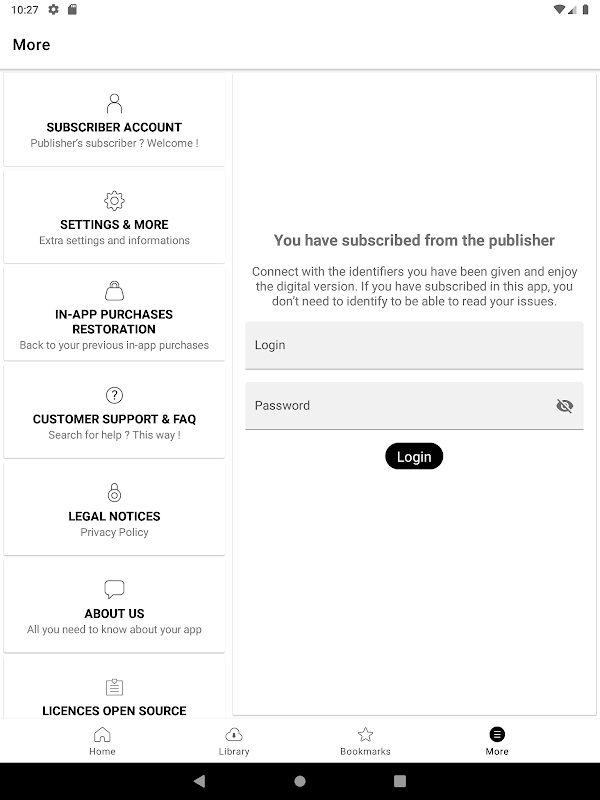The image size is (600, 800).
Task: Click the Legal Notices padlock icon
Action: click(114, 492)
